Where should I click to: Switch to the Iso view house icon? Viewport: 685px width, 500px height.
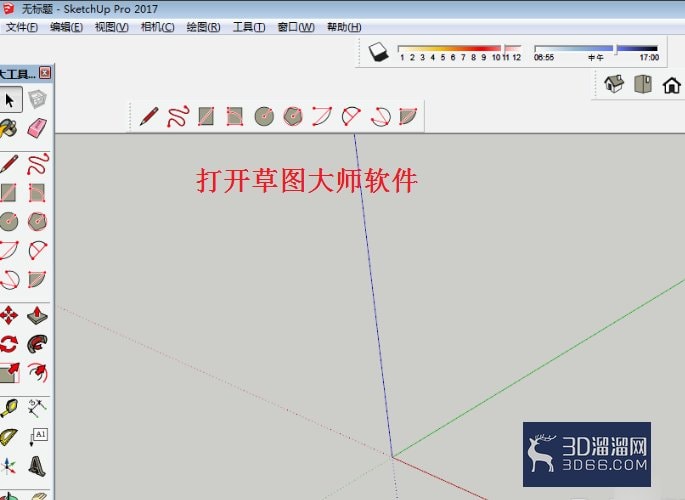[614, 84]
